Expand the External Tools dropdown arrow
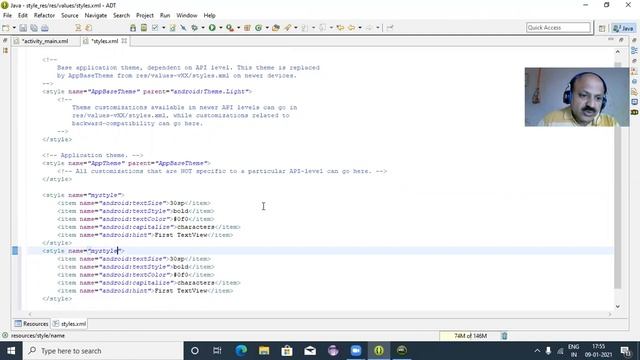 (238, 28)
